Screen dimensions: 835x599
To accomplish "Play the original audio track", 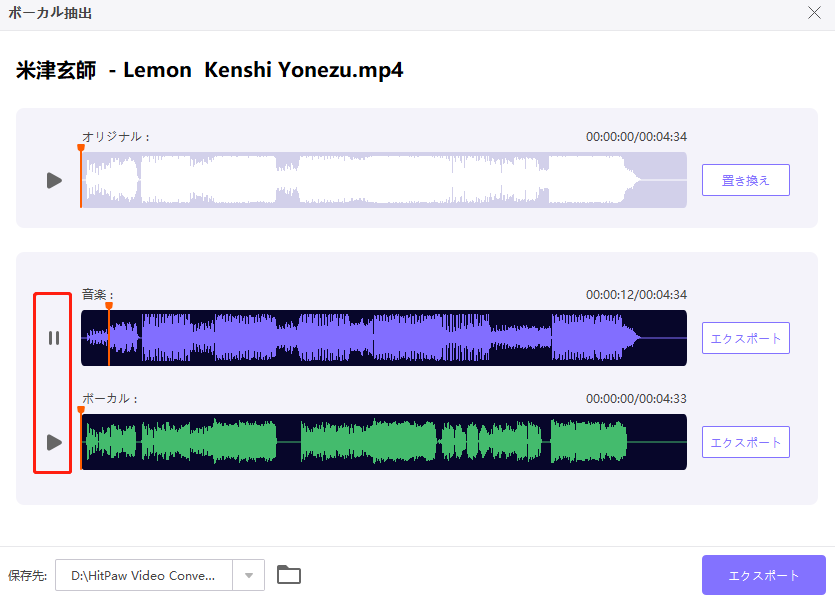I will [54, 180].
